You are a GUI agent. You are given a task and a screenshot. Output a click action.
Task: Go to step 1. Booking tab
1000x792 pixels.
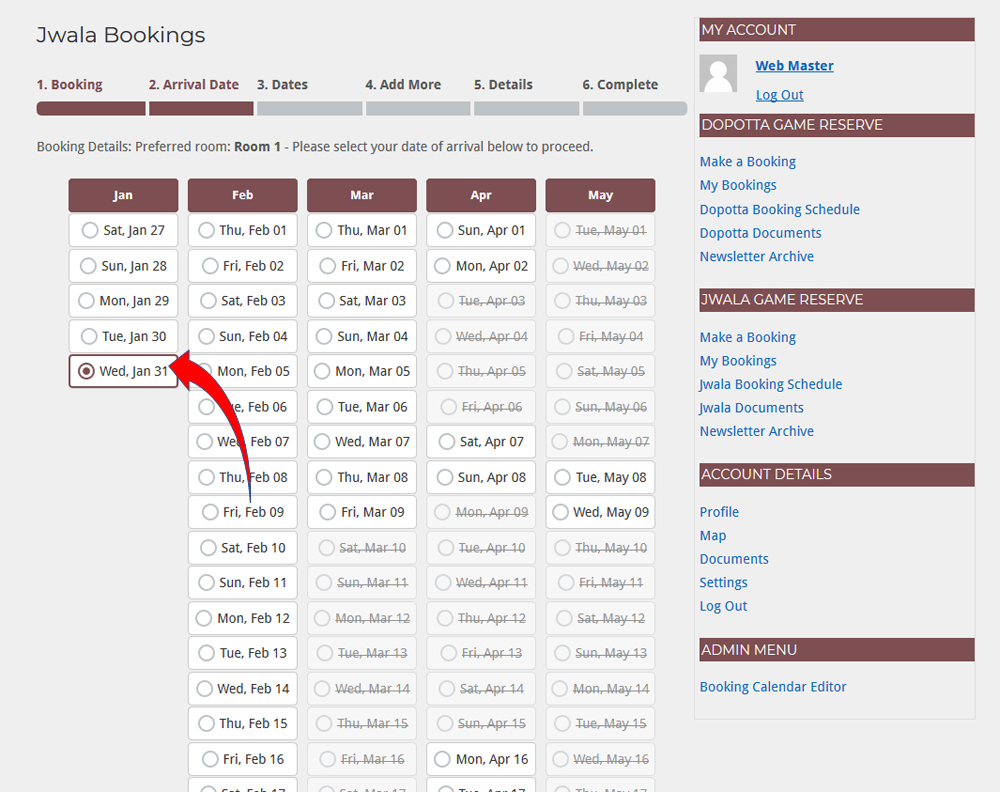click(70, 85)
